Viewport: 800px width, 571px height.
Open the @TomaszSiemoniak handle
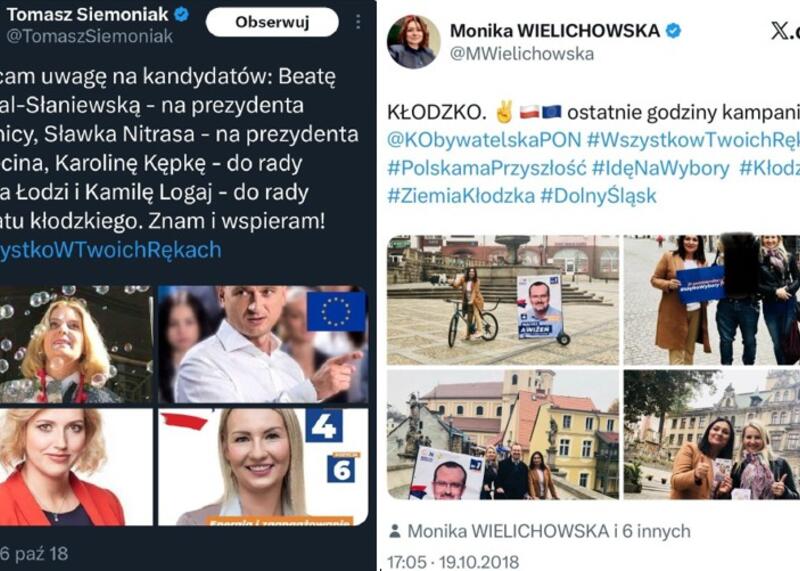coord(90,37)
